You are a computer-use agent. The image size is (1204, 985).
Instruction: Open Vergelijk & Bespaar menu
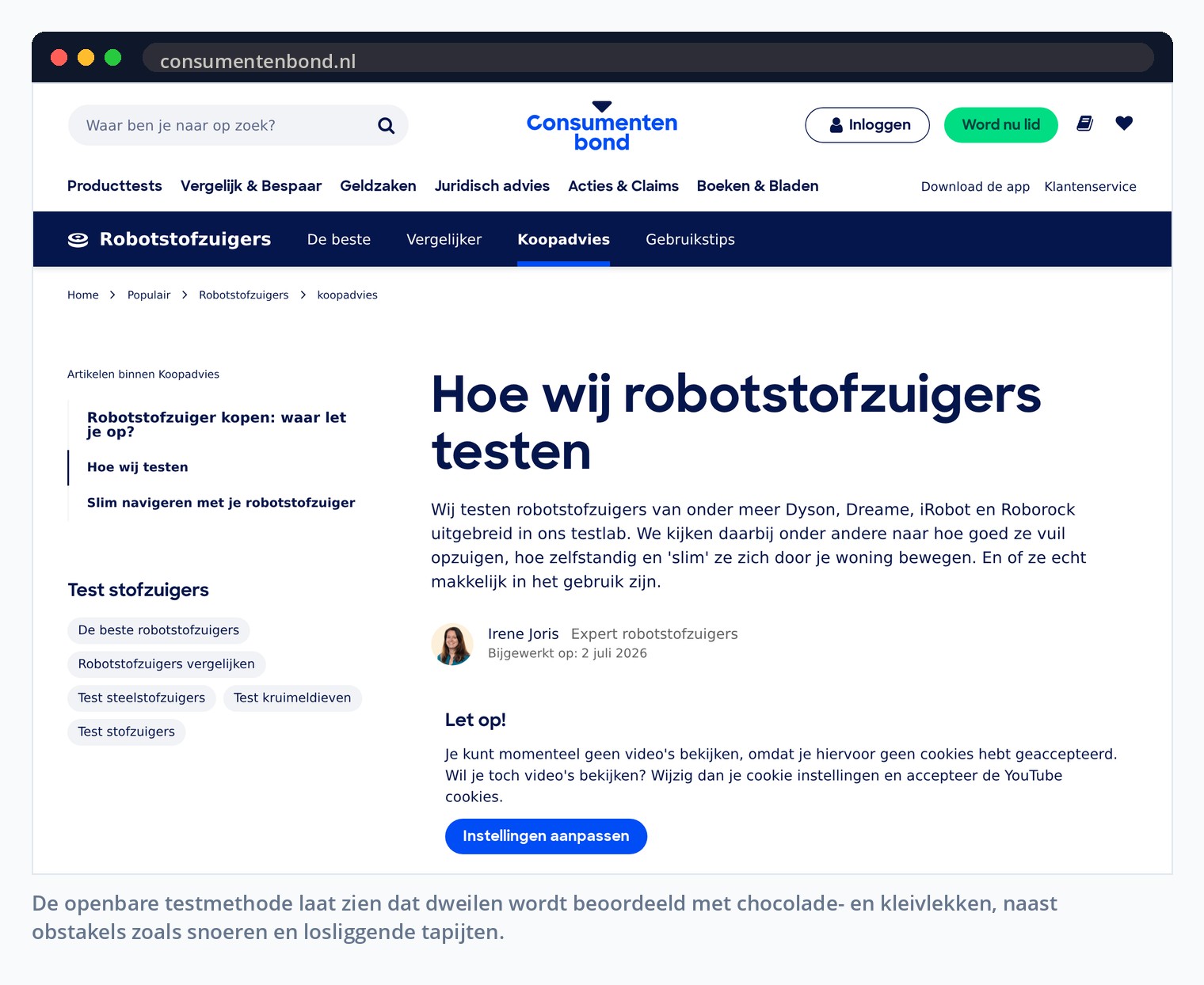tap(251, 186)
